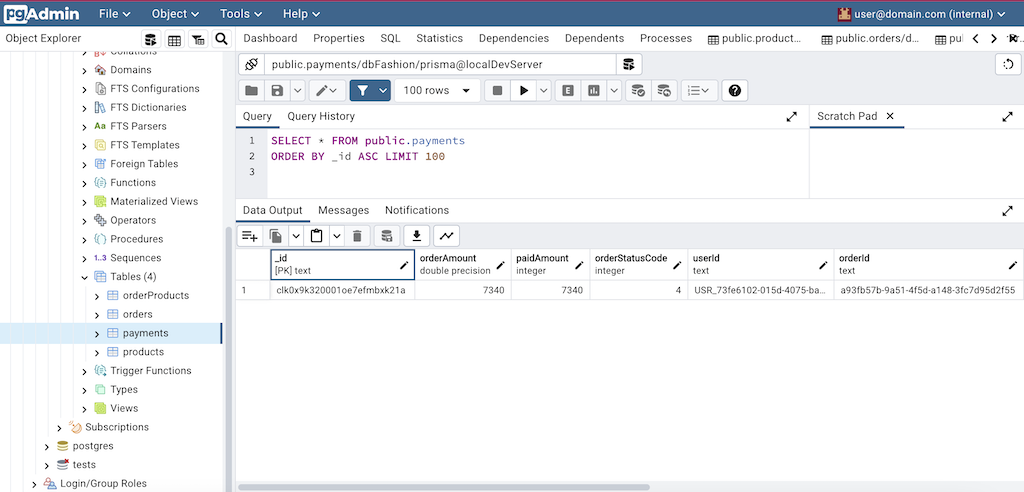This screenshot has height=492, width=1024.
Task: Click the Copy rows icon
Action: 276,236
